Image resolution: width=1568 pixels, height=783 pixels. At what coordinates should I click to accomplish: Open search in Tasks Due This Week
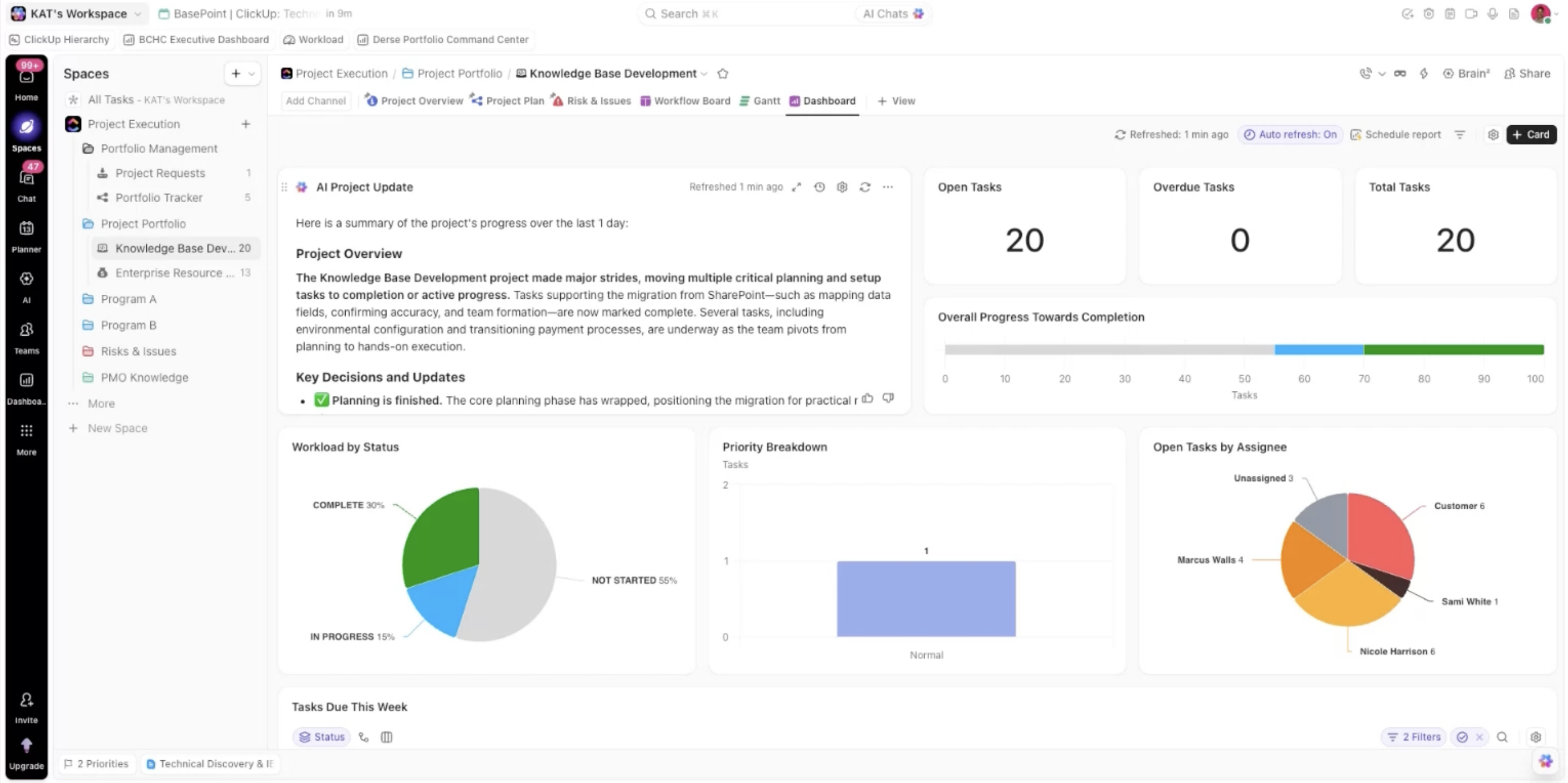(x=1501, y=737)
